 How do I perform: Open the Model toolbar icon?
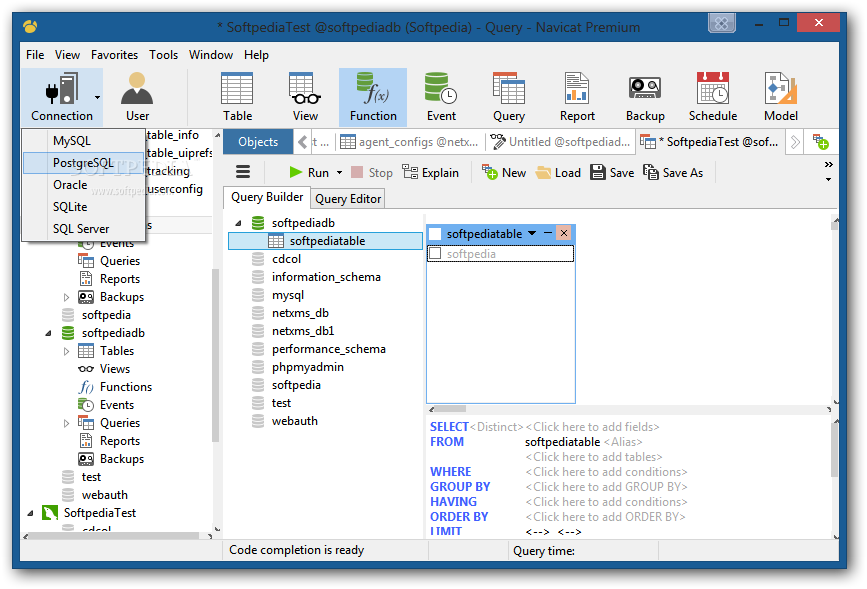(x=781, y=97)
